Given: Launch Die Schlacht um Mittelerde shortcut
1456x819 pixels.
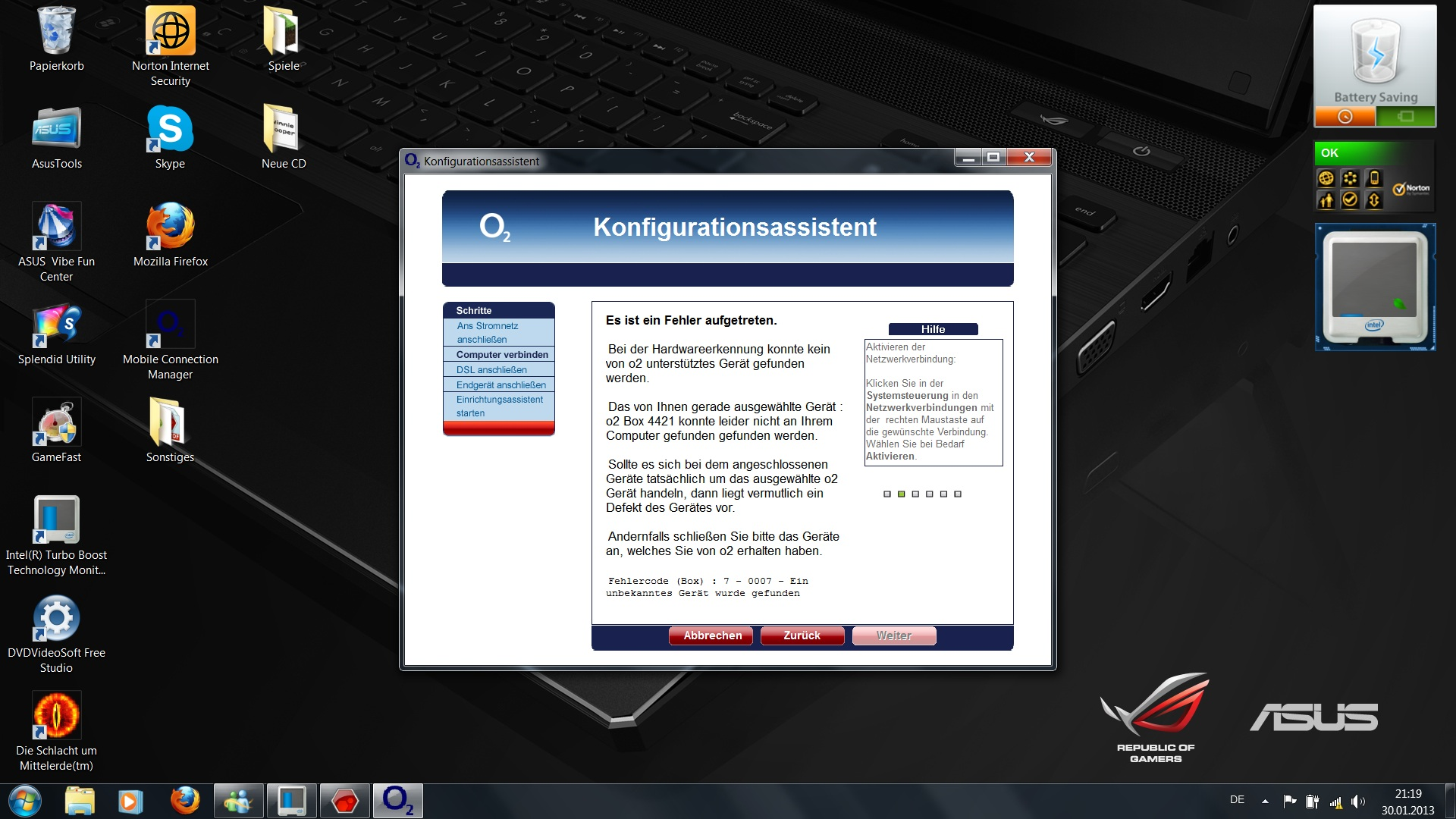Looking at the screenshot, I should [57, 732].
